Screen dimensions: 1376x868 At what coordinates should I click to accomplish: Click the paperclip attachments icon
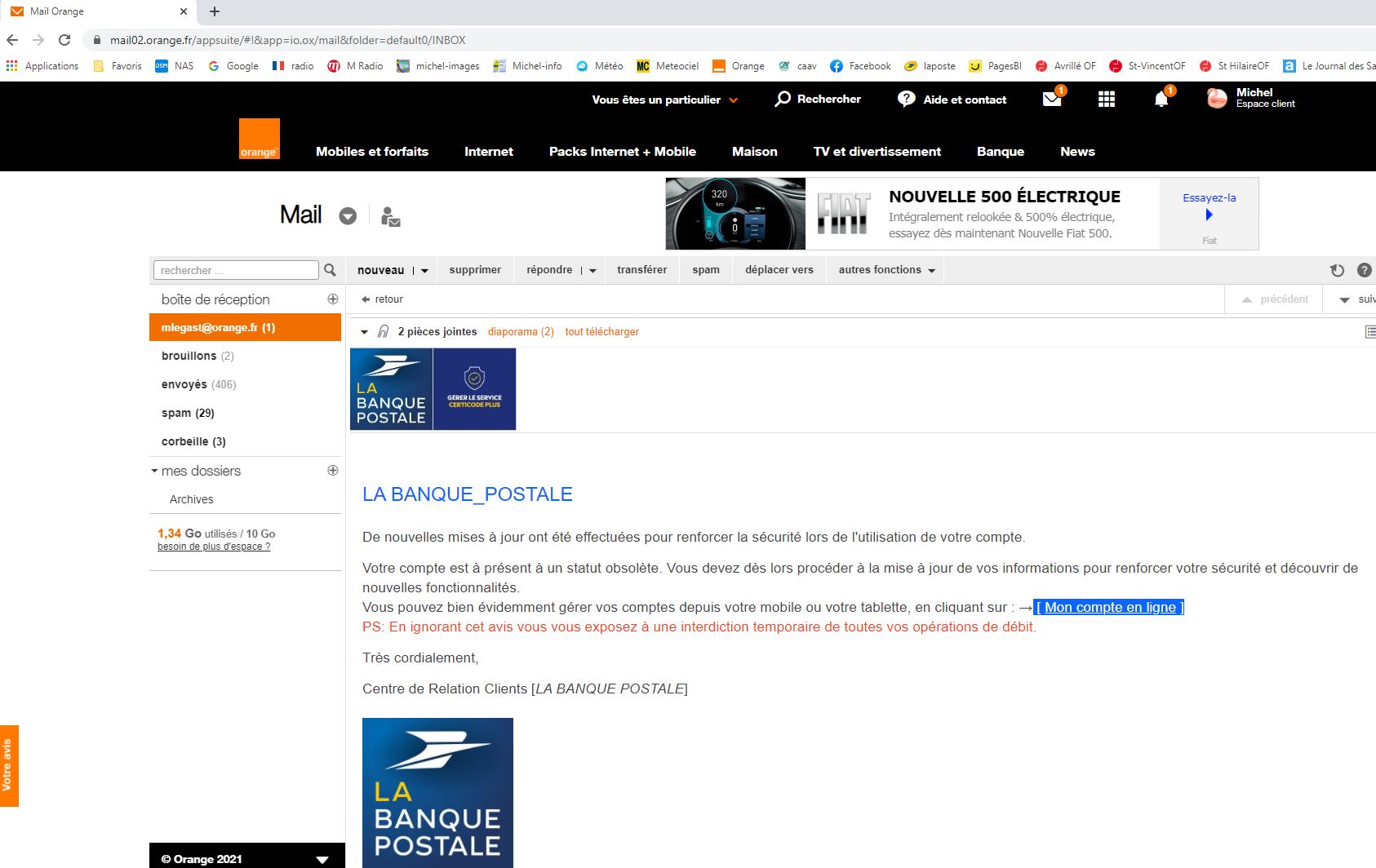pyautogui.click(x=383, y=331)
